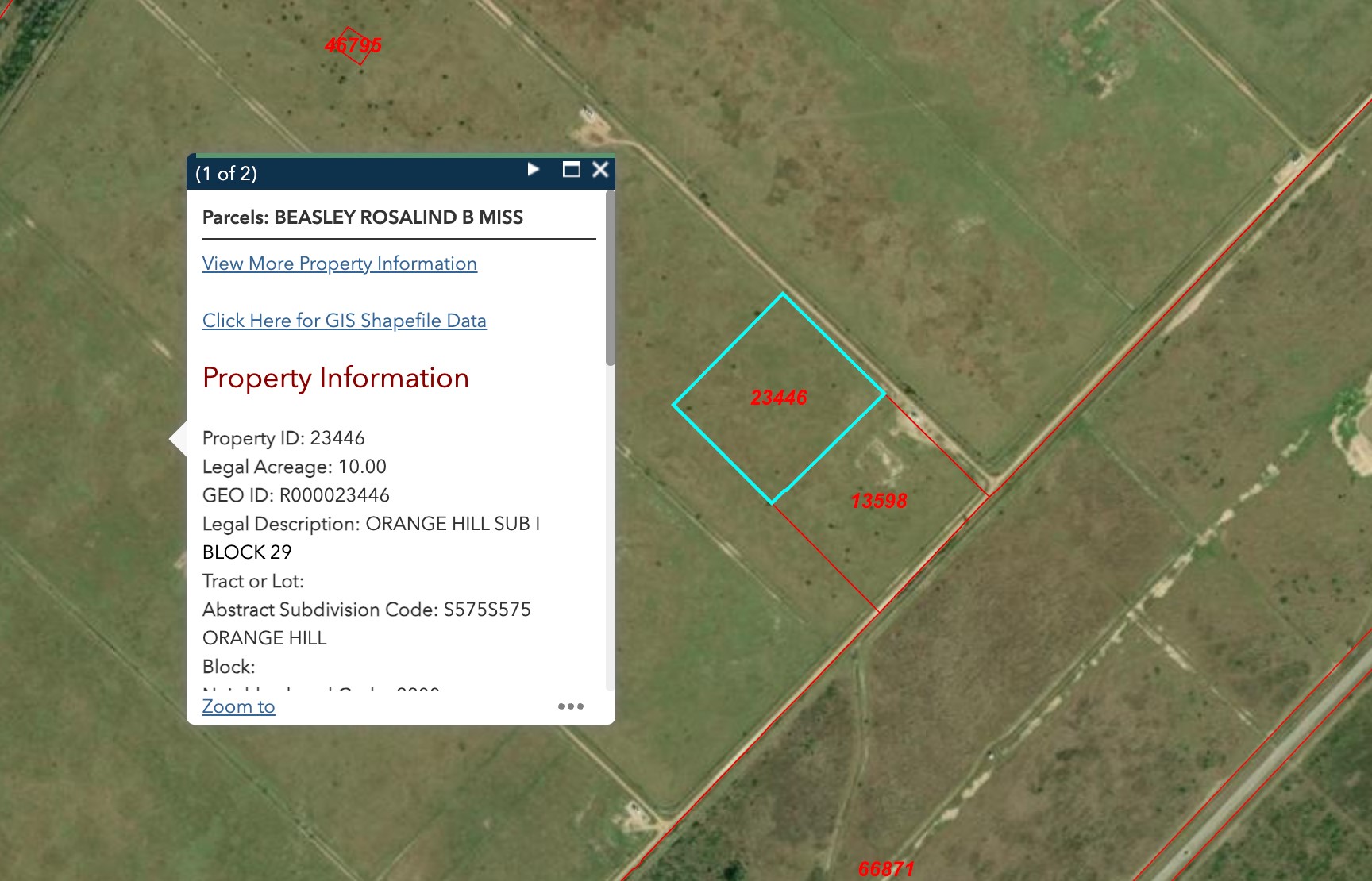Click the Property ID: 23446 line
This screenshot has width=1372, height=881.
pyautogui.click(x=283, y=438)
